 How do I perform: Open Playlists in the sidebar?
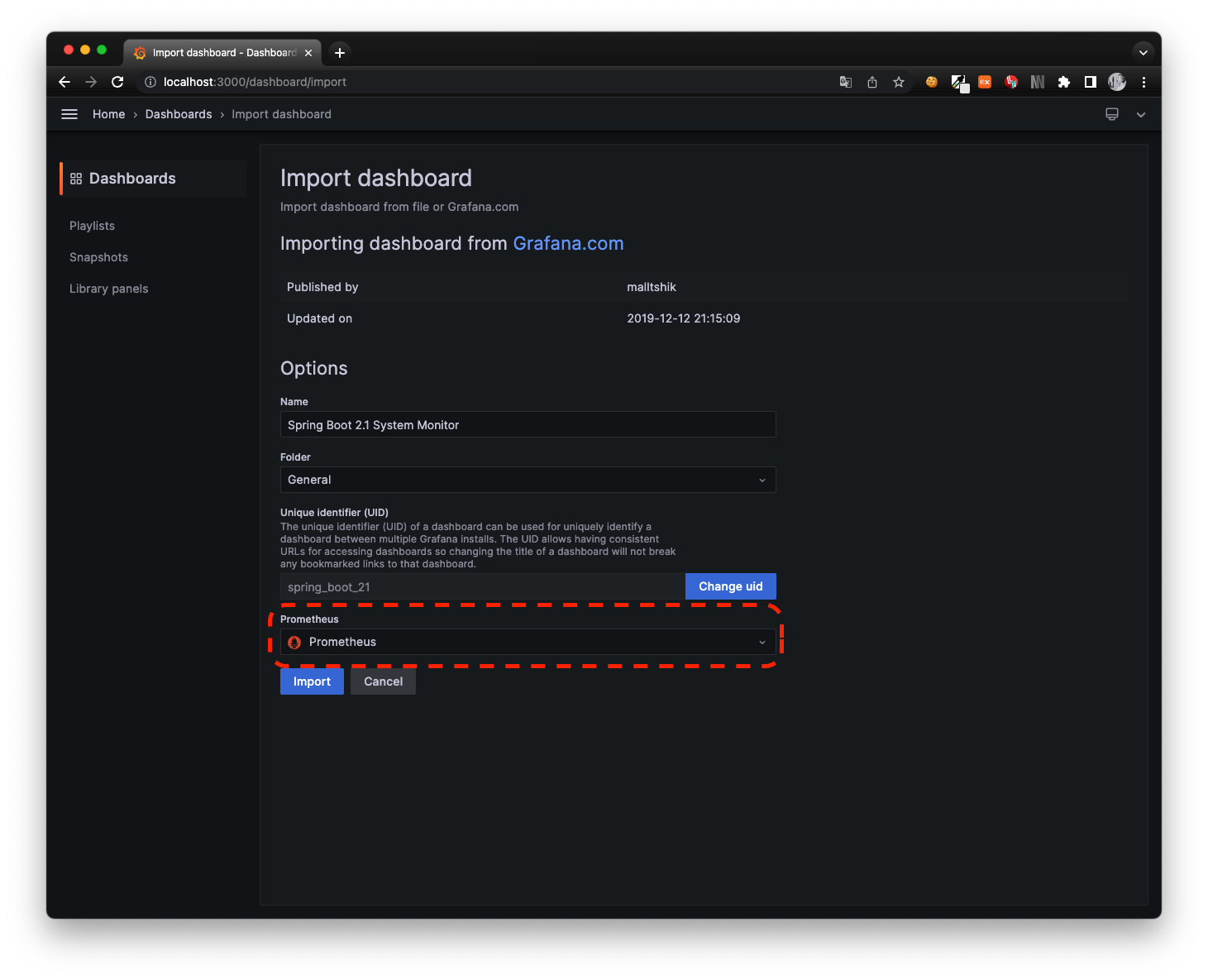coord(92,226)
